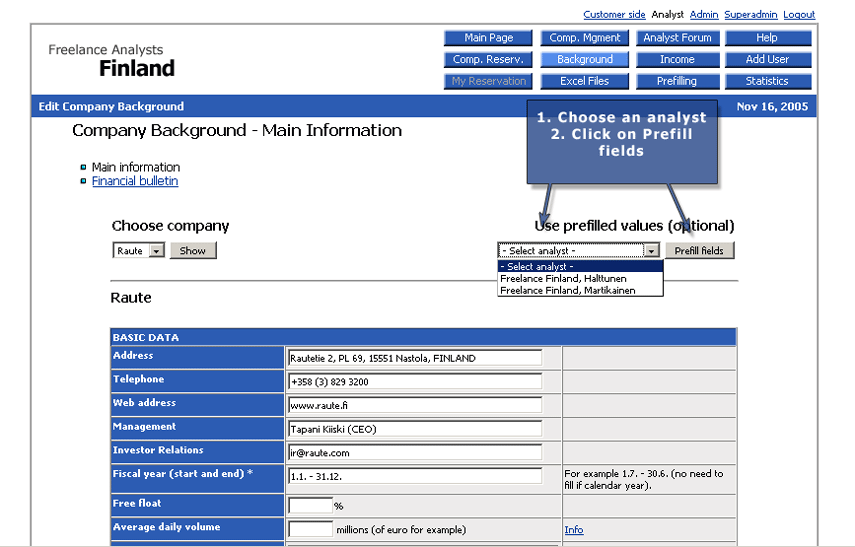Click the Average daily volume field
The image size is (855, 547).
click(310, 529)
